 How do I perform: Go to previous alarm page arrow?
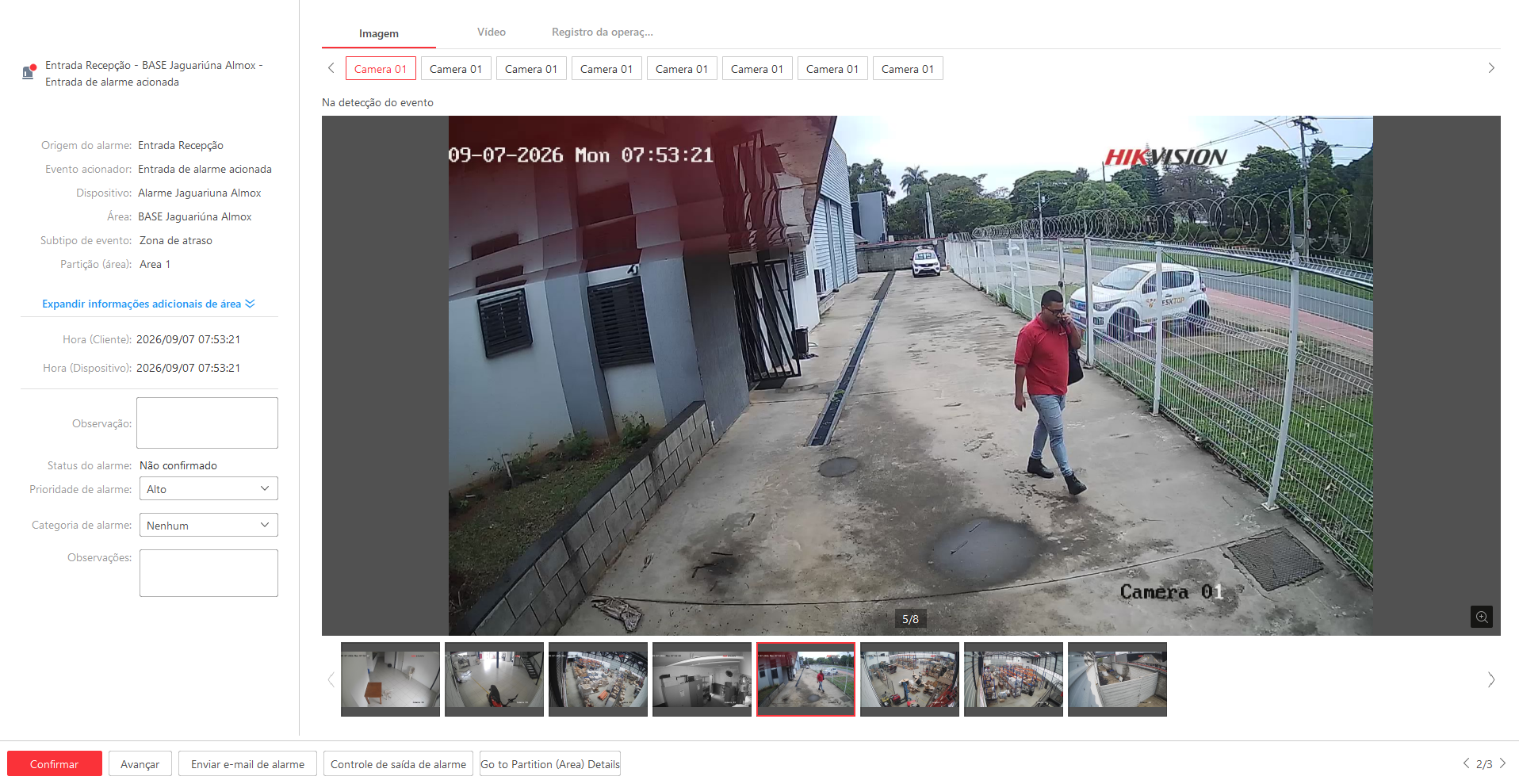[x=1466, y=763]
